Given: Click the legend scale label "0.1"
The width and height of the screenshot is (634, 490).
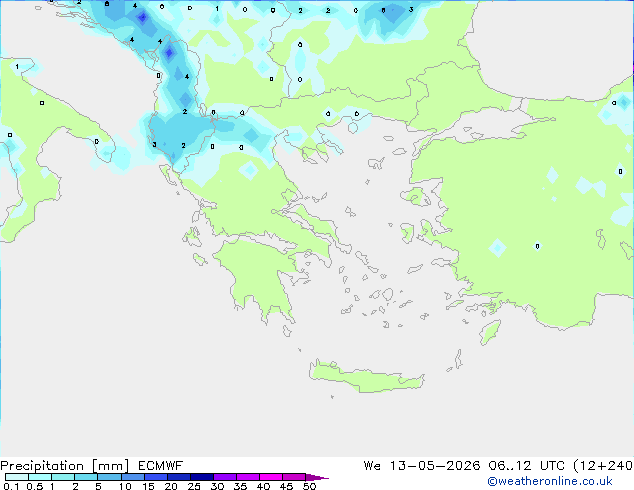Looking at the screenshot, I should coord(11,486).
